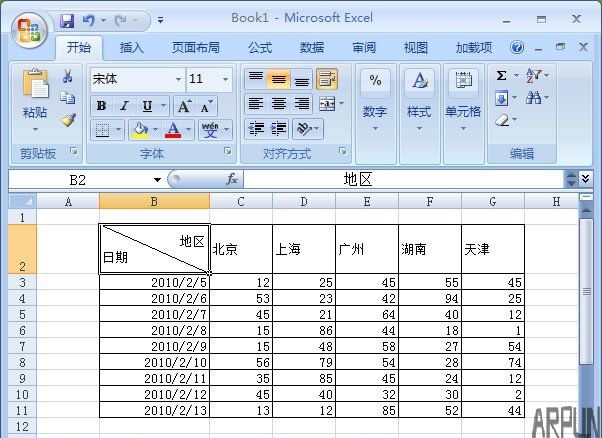
Task: Click the Select All corner button
Action: click(x=22, y=202)
